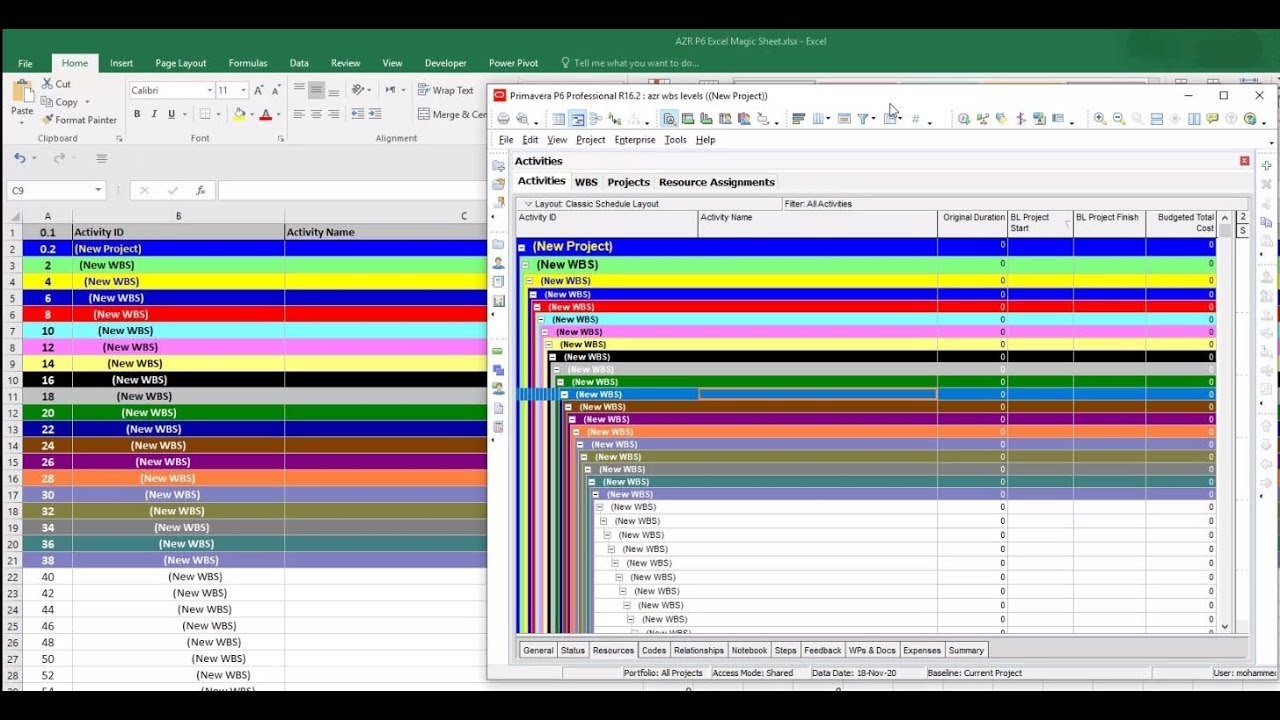Select the Excel row header 10
This screenshot has height=720, width=1280.
pos(12,380)
